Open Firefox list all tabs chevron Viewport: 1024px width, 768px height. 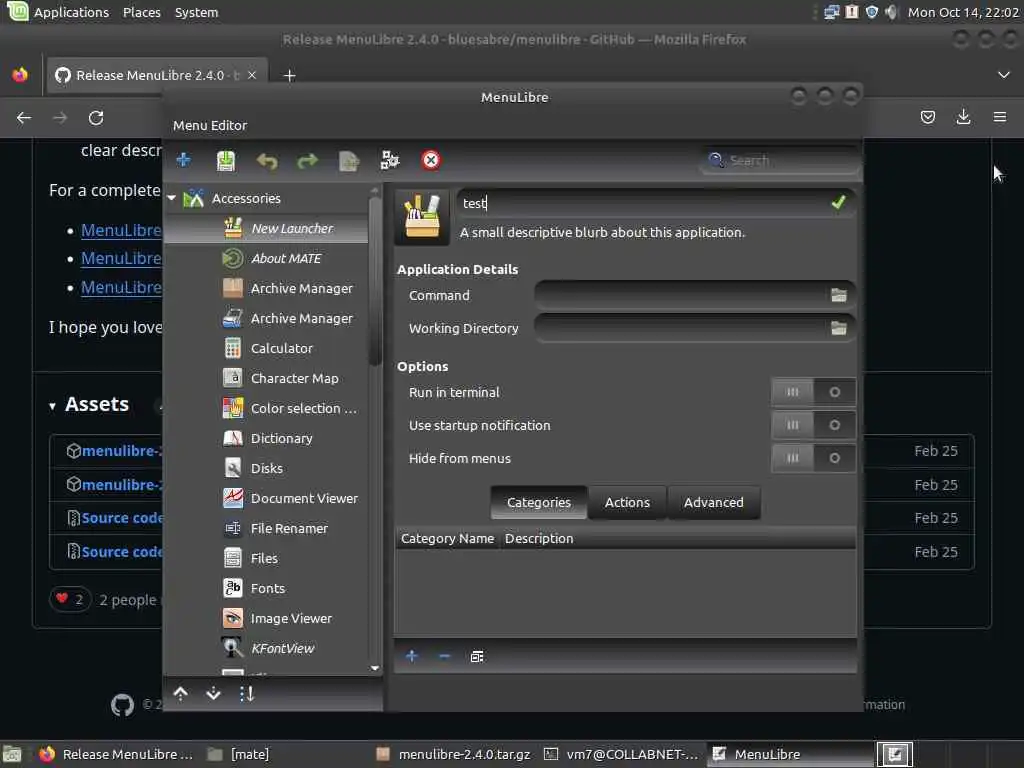[1004, 75]
